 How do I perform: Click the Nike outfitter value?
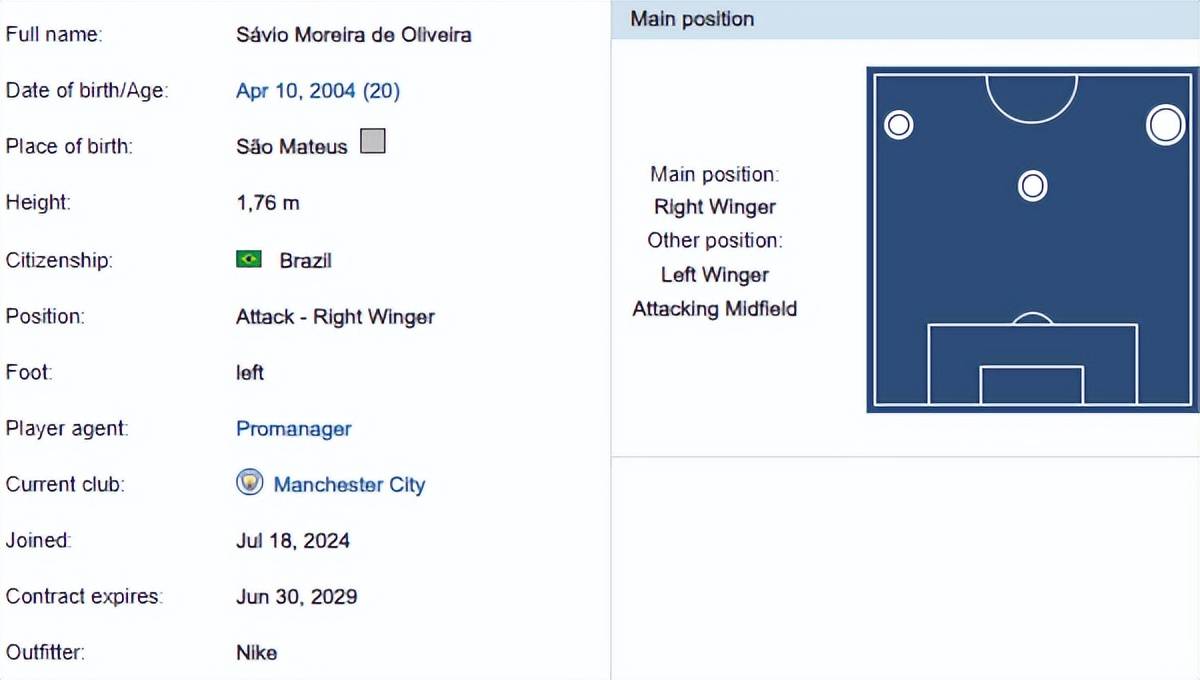[x=257, y=653]
